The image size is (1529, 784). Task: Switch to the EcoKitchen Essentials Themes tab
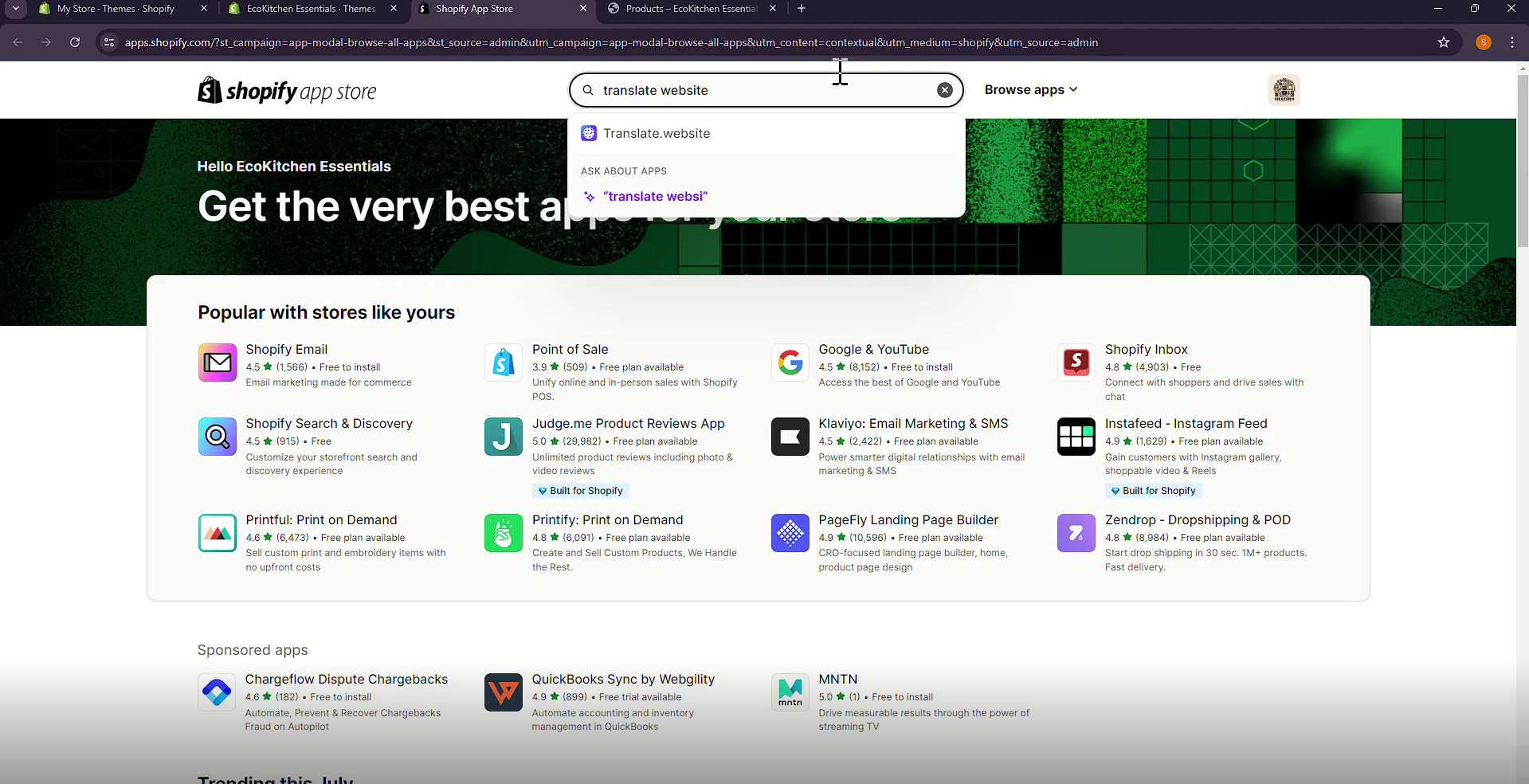pos(312,9)
